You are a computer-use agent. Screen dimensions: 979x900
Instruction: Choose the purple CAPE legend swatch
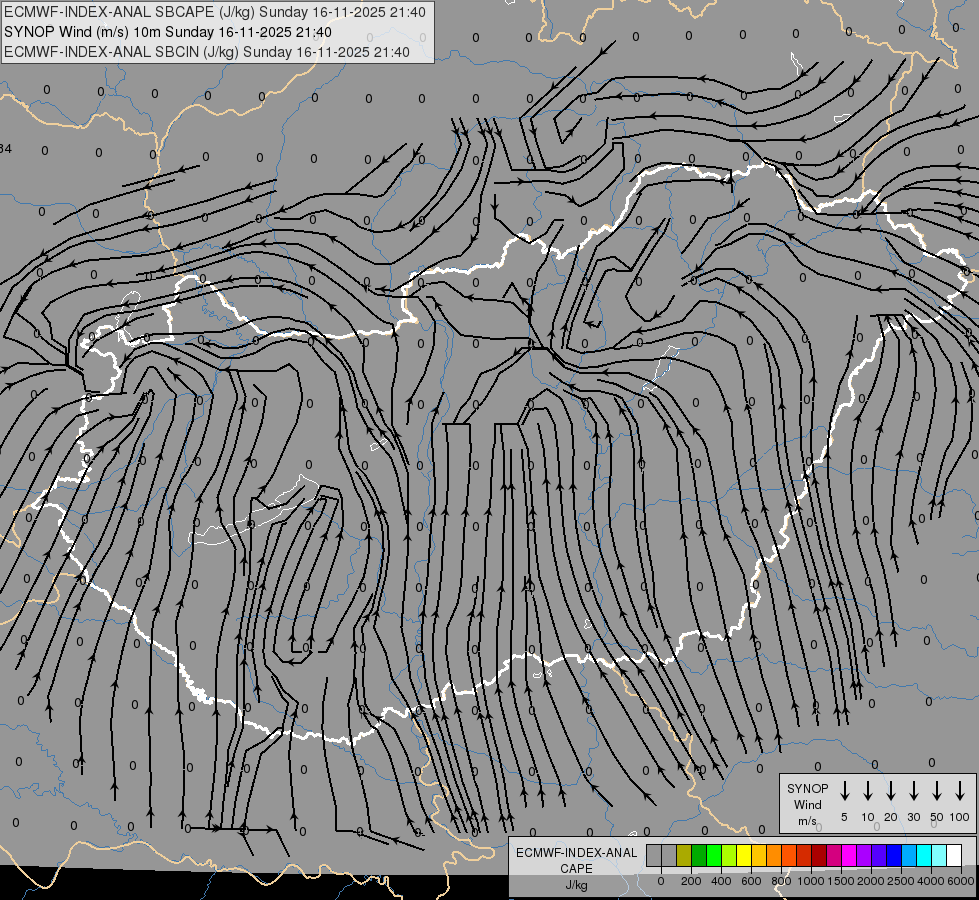863,855
